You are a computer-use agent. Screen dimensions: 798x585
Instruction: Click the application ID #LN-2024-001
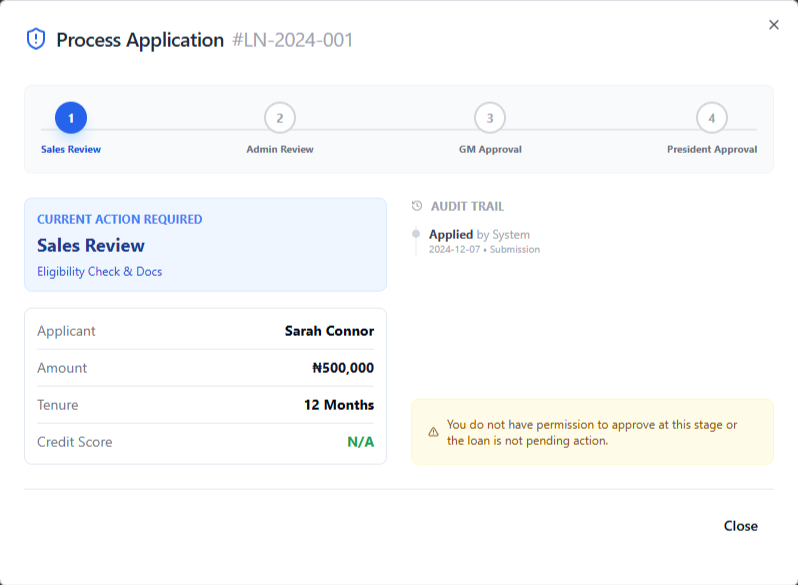[x=292, y=40]
